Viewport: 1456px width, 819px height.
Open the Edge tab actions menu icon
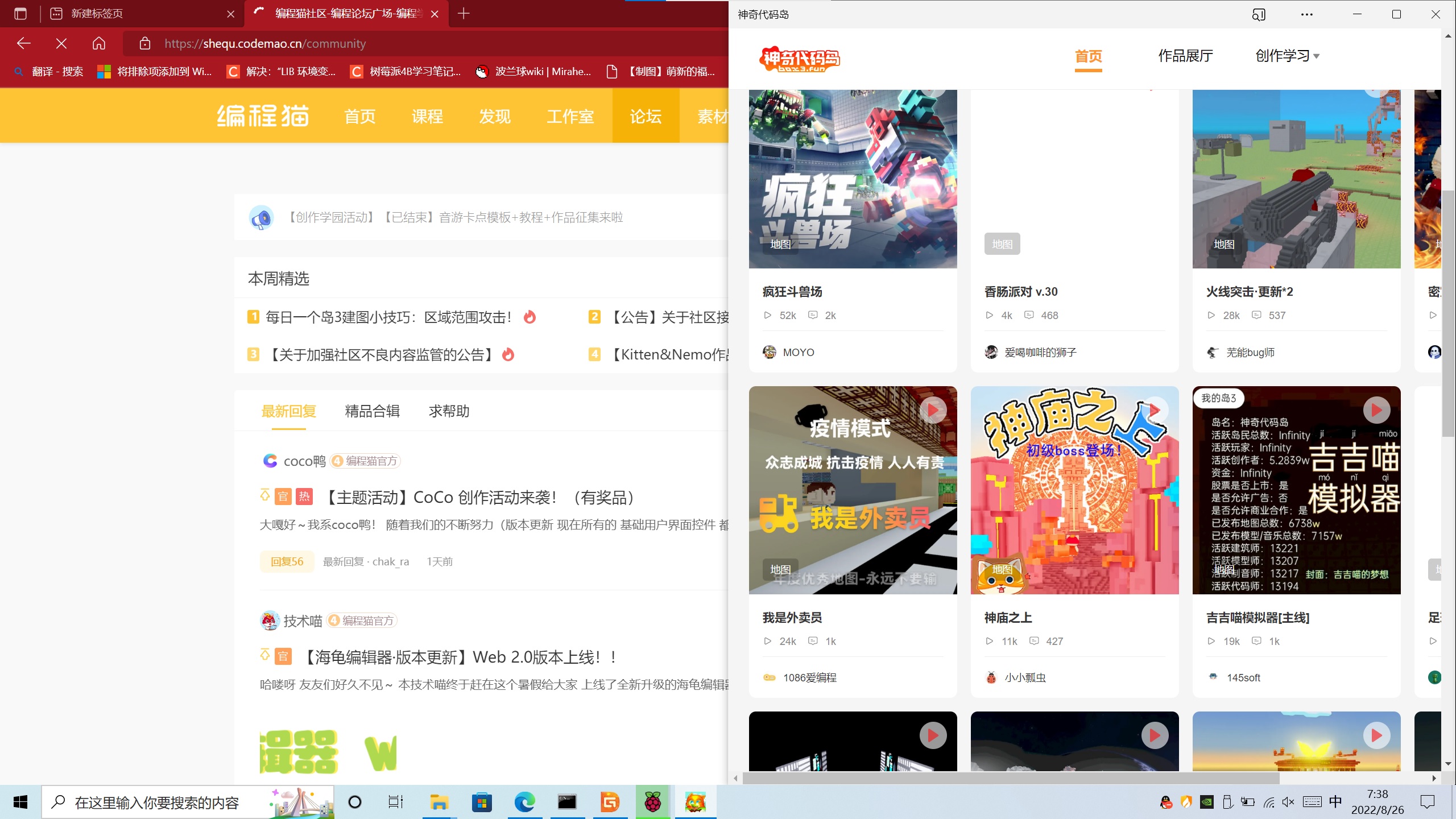tap(20, 14)
